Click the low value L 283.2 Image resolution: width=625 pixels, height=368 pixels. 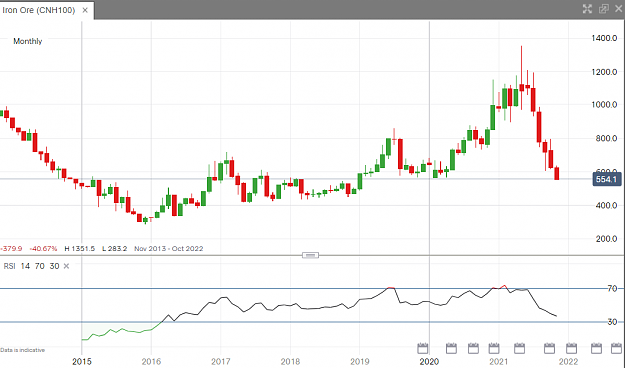[x=114, y=248]
